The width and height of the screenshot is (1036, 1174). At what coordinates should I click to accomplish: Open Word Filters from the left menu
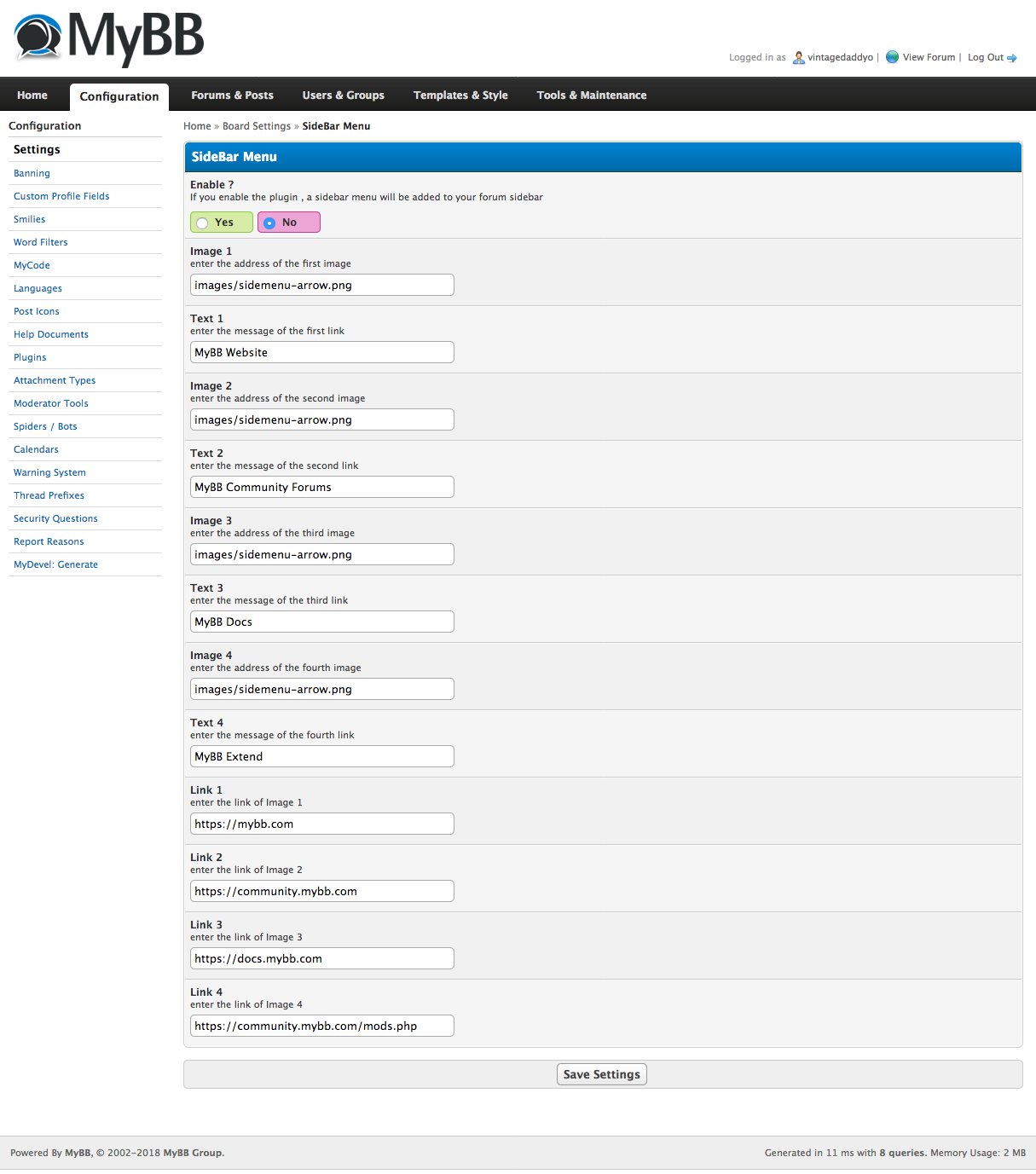[40, 242]
